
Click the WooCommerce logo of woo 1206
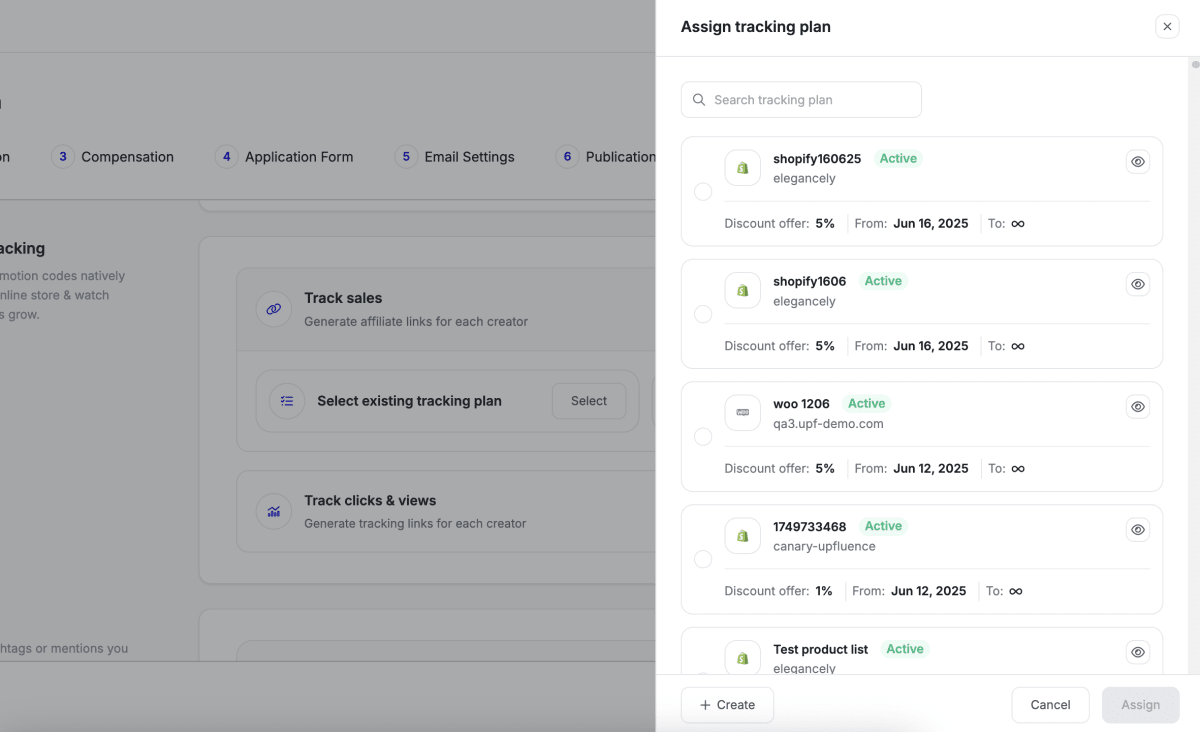[743, 413]
